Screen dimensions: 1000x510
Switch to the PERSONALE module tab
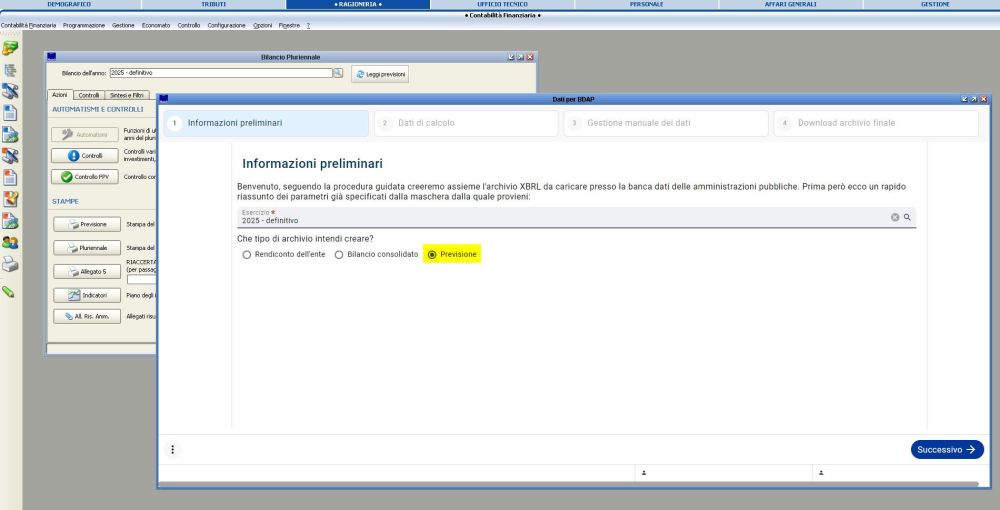(646, 4)
